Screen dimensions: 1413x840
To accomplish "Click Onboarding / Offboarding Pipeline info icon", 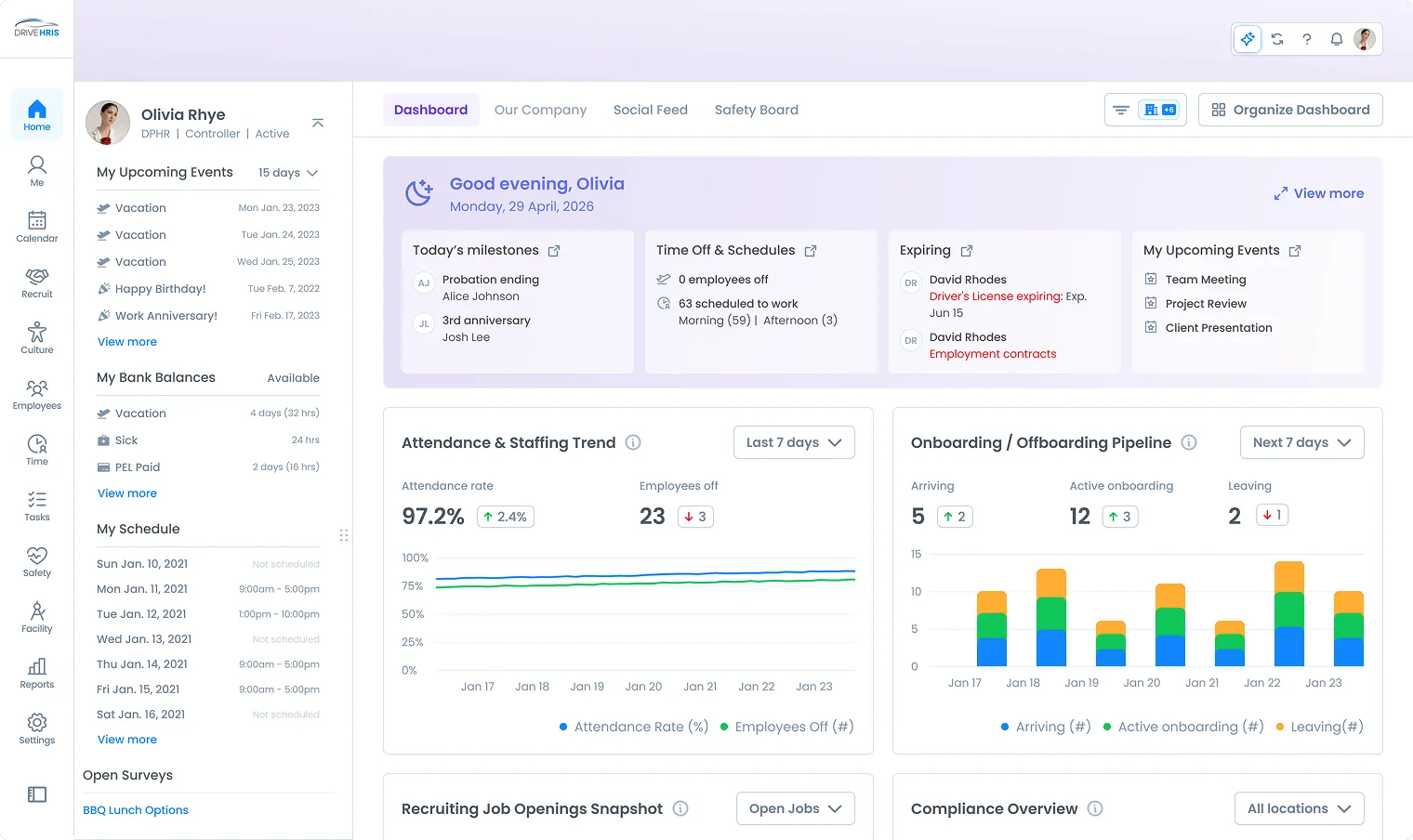I will point(1189,442).
